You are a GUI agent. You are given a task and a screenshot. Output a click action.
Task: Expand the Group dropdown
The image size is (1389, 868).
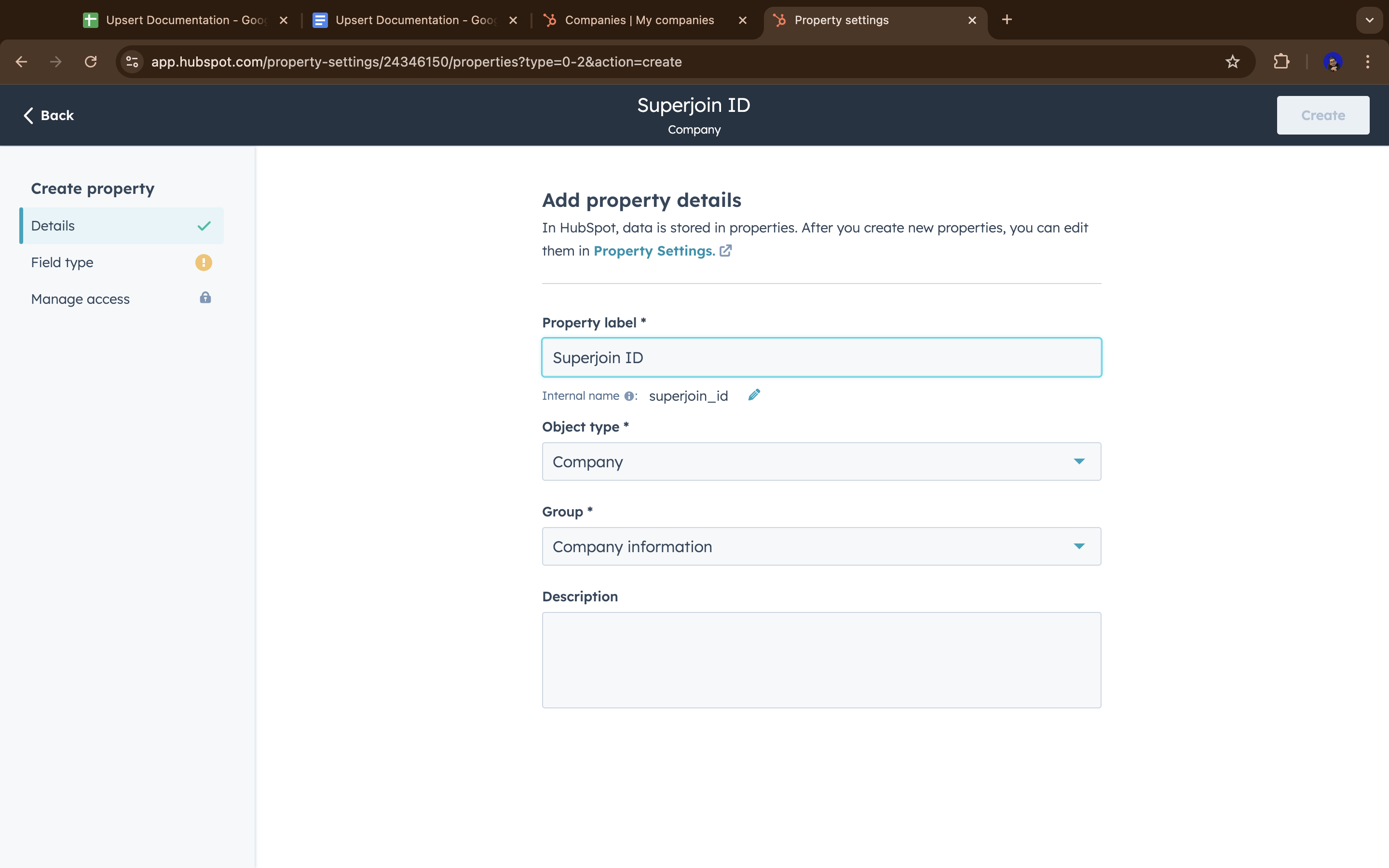click(821, 546)
